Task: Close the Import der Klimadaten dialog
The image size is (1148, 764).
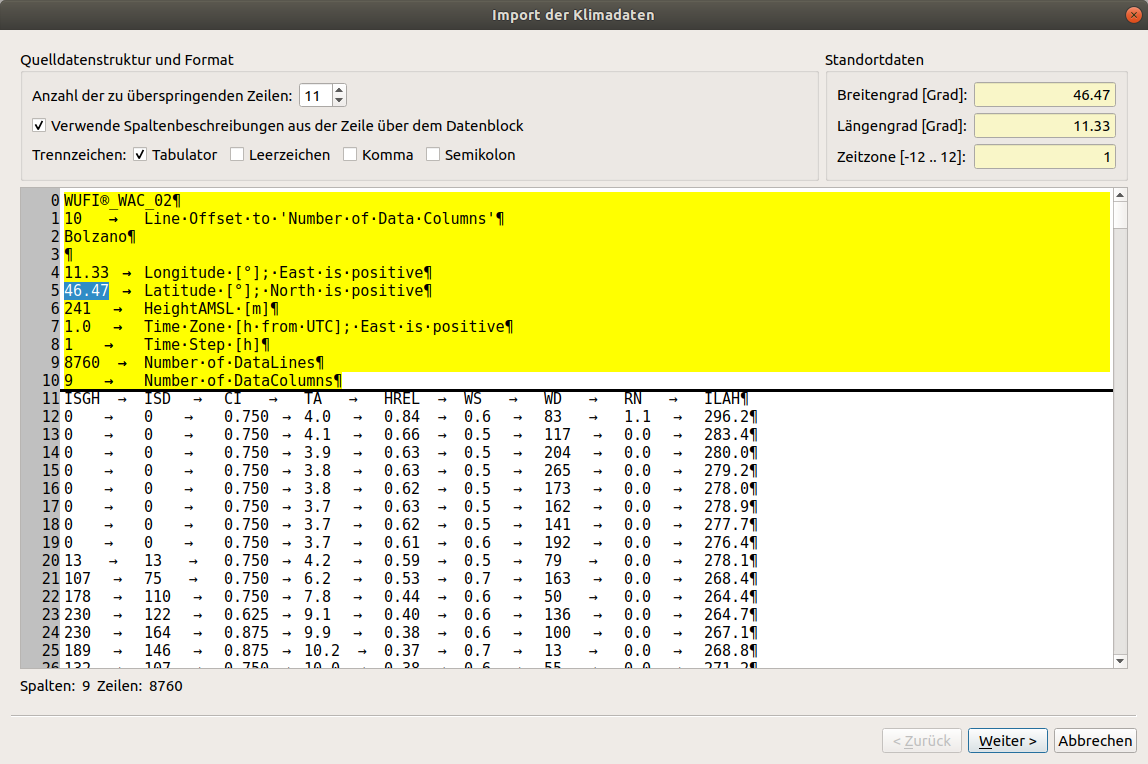Action: pyautogui.click(x=1133, y=15)
